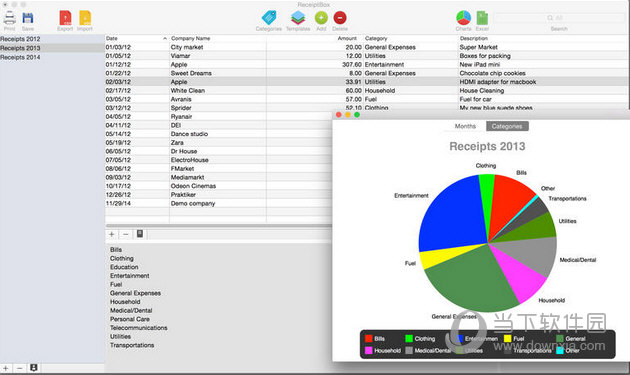Sort by Description column header

coord(544,38)
